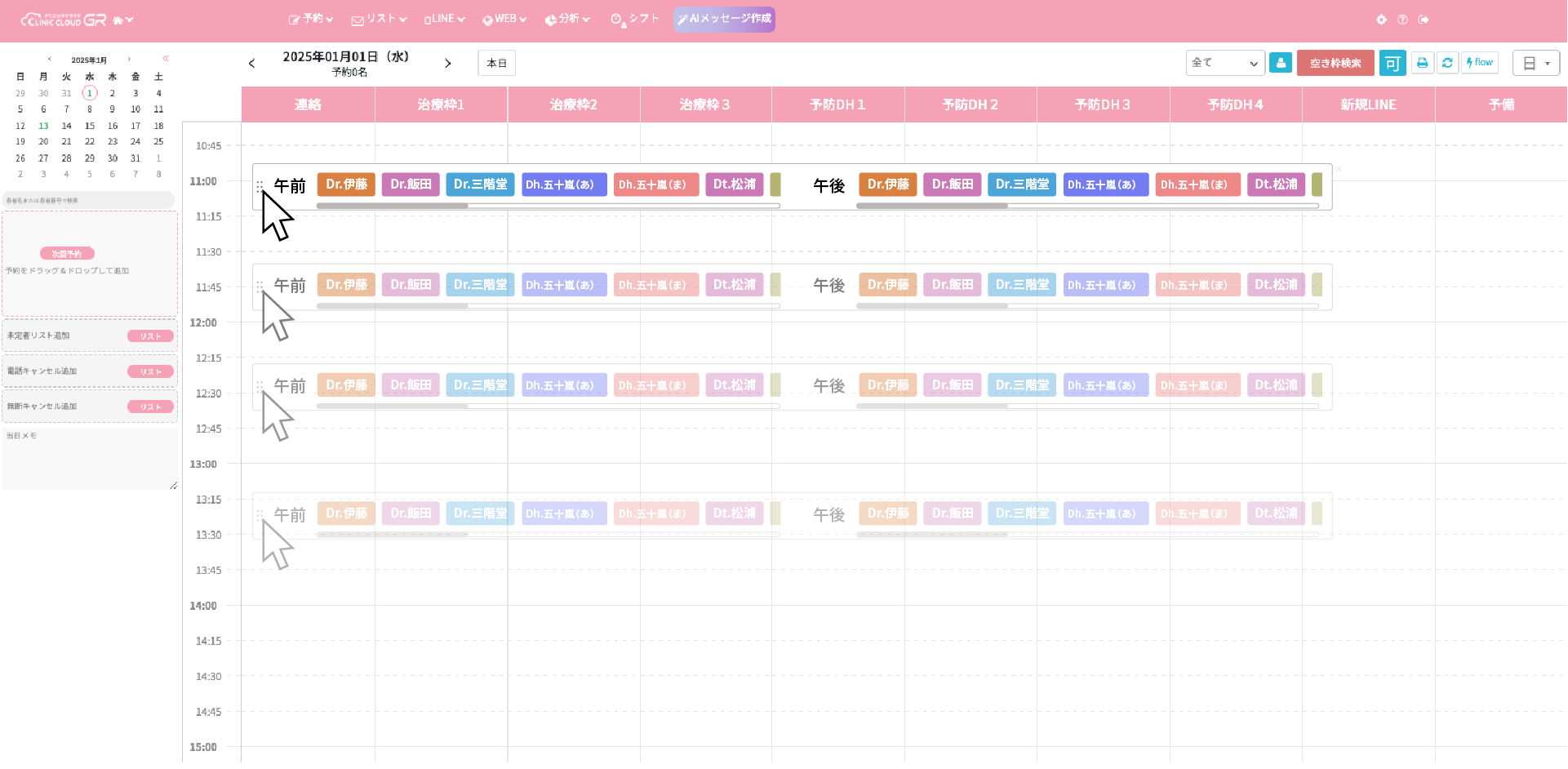Expand the layout view dropdown
The width and height of the screenshot is (1568, 769).
1535,63
